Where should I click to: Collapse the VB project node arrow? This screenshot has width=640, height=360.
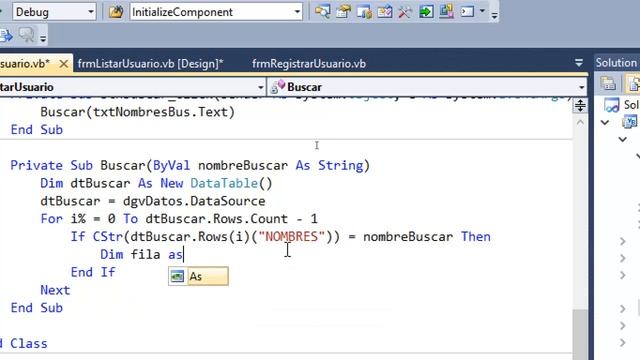tap(605, 122)
